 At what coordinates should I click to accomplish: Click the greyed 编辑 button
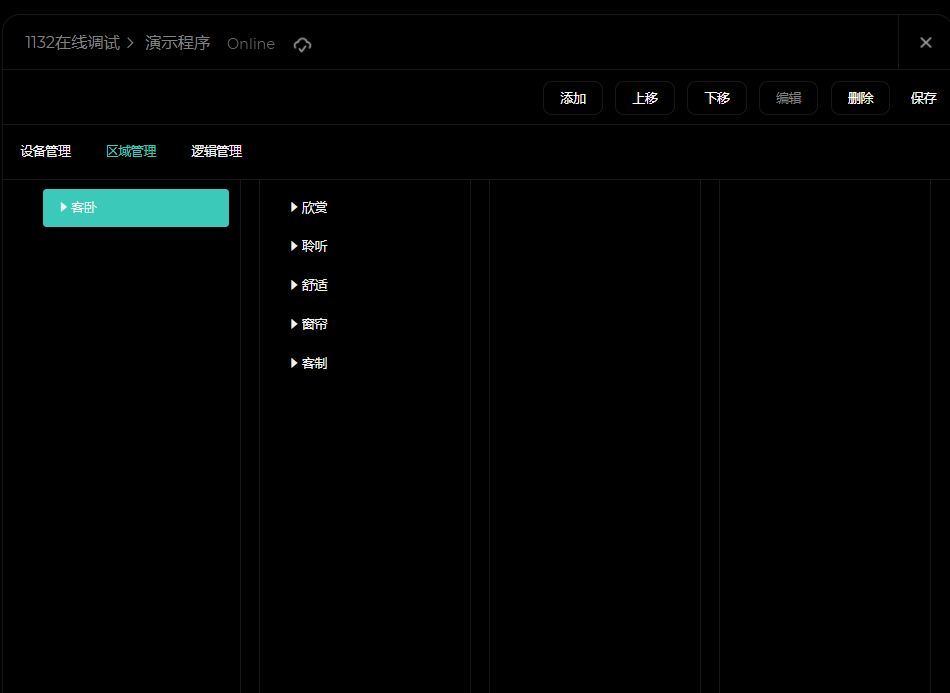click(788, 98)
